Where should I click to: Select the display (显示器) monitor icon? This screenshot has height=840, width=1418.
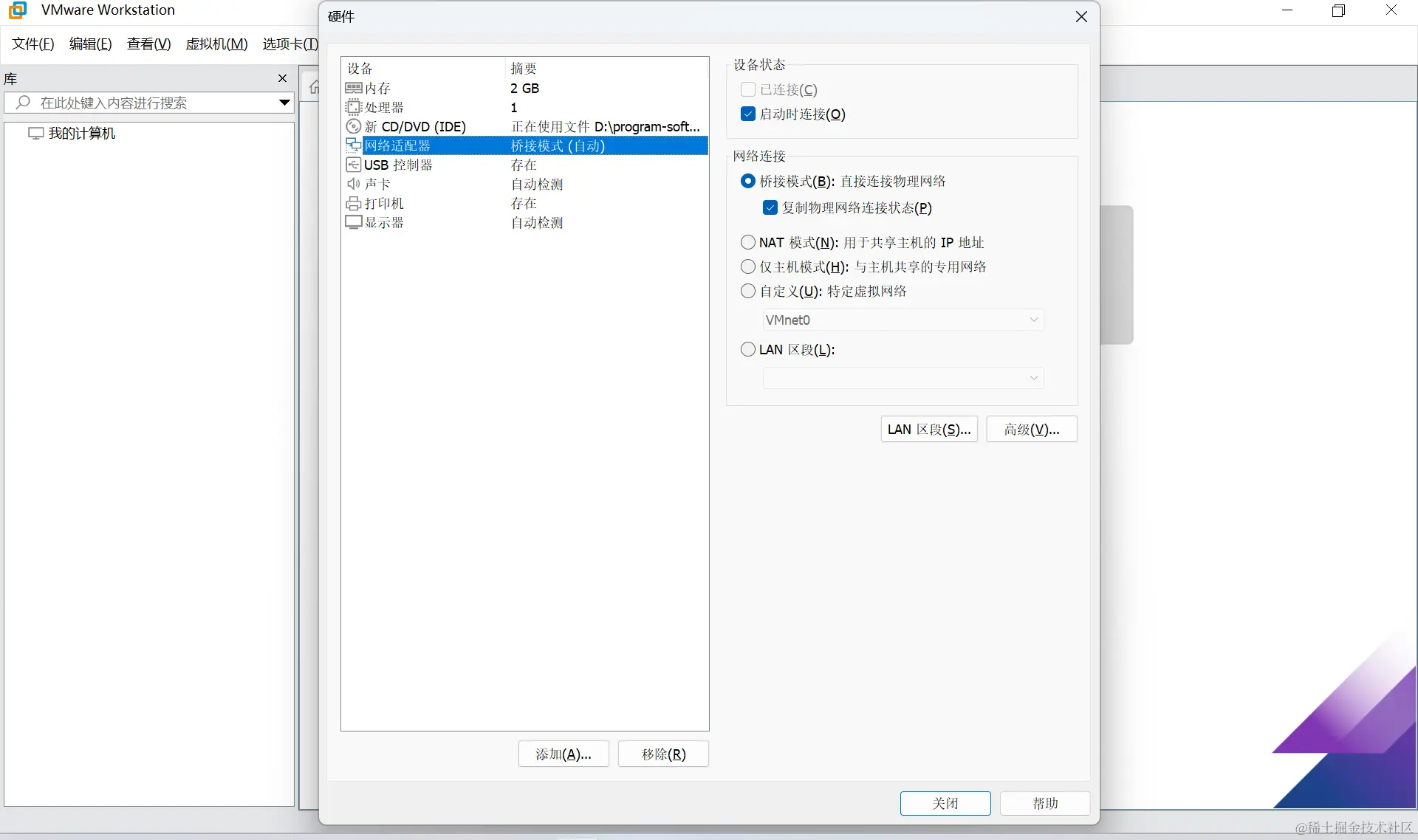pyautogui.click(x=354, y=223)
